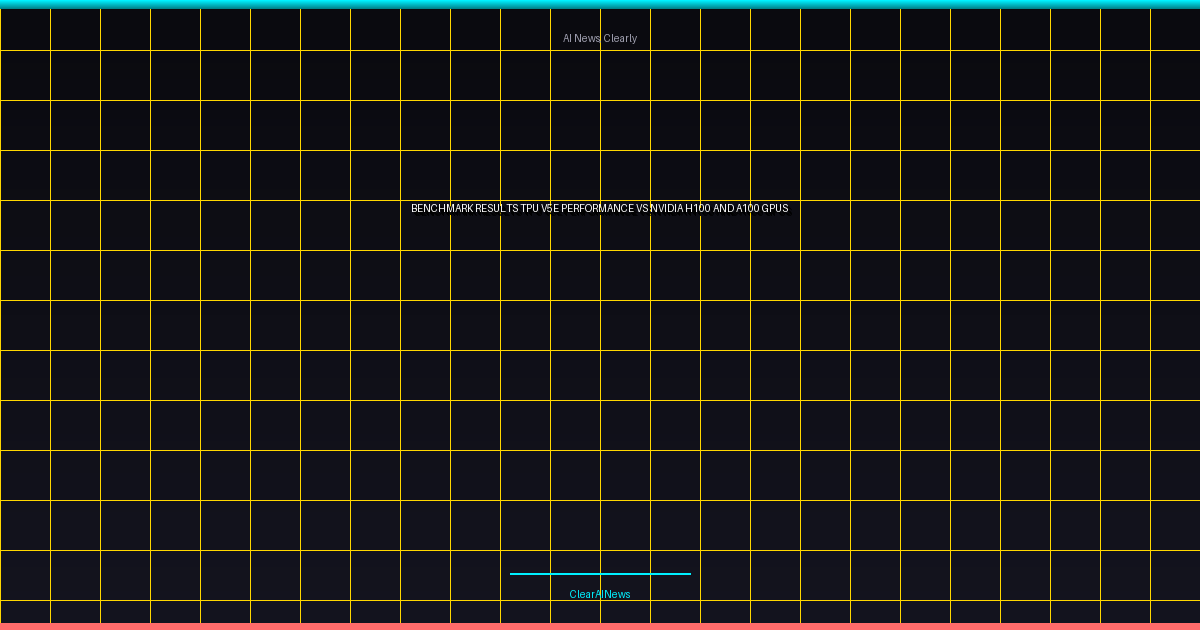This screenshot has height=630, width=1200.
Task: Click the "AI News Clearly" tagline
Action: [600, 38]
